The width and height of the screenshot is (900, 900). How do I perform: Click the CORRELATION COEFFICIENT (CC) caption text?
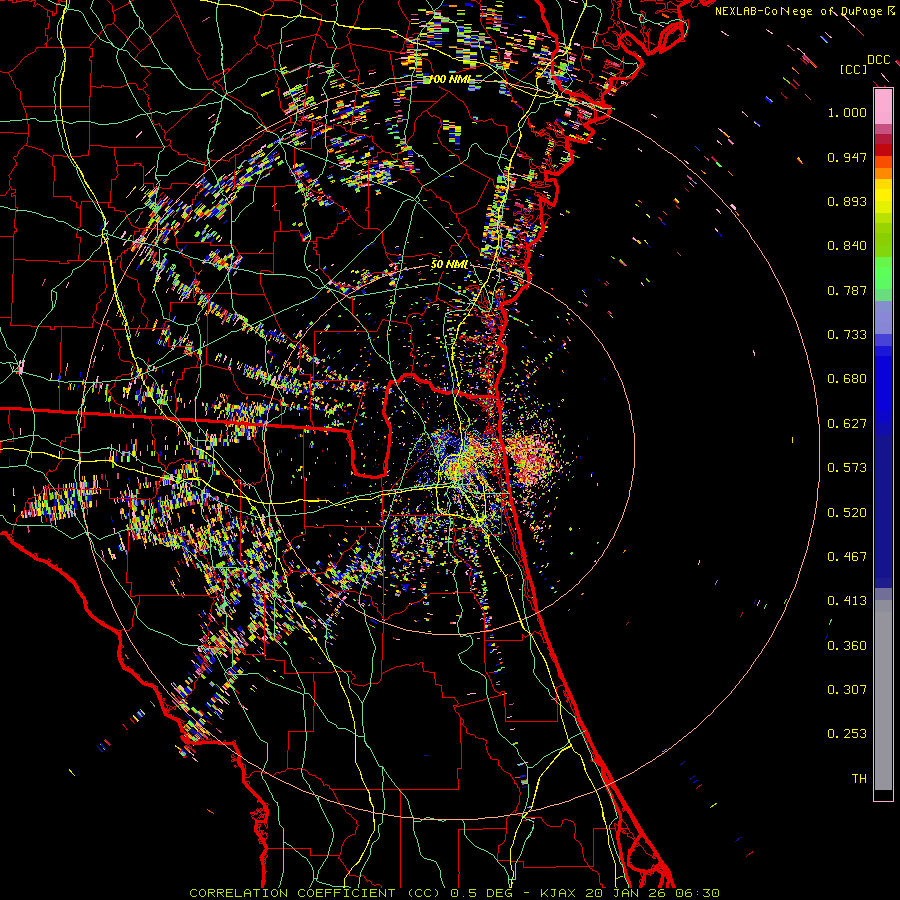pos(315,893)
